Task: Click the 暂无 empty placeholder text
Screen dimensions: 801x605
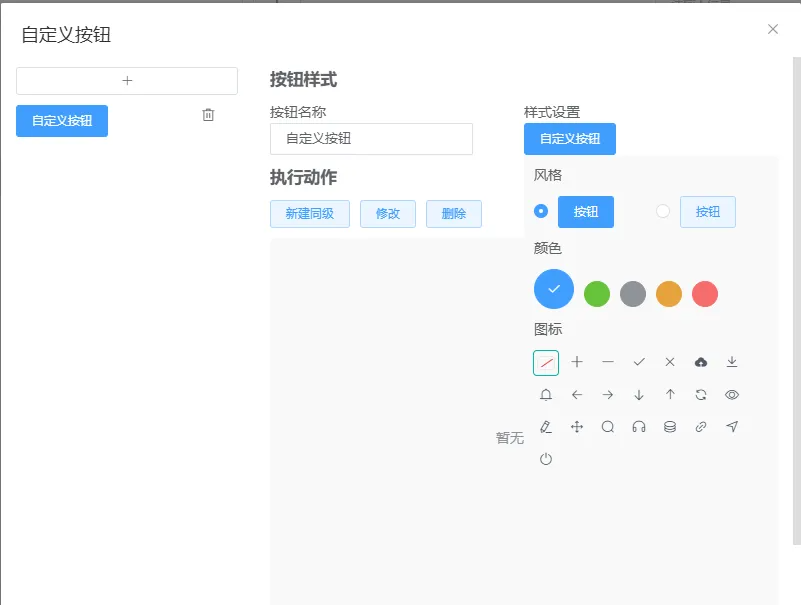Action: pos(509,438)
